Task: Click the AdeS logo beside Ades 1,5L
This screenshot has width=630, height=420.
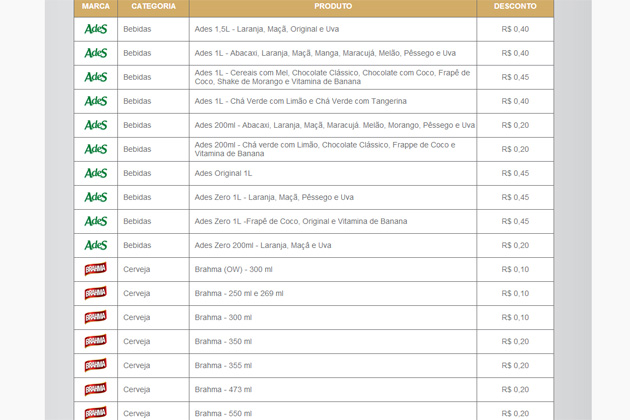Action: pos(96,29)
